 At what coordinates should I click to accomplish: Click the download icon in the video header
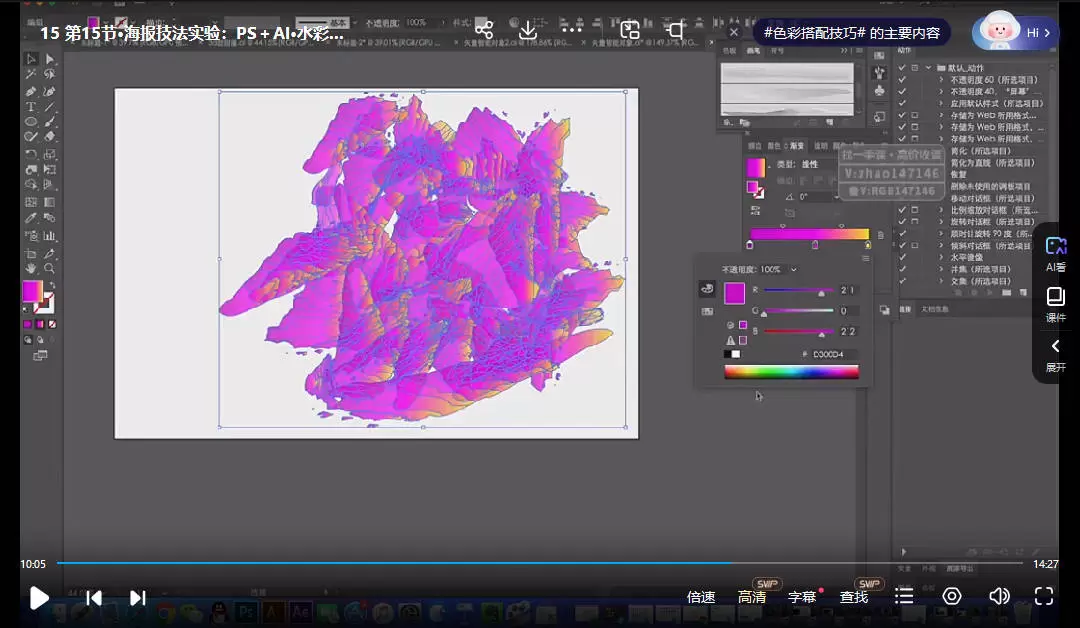[528, 30]
